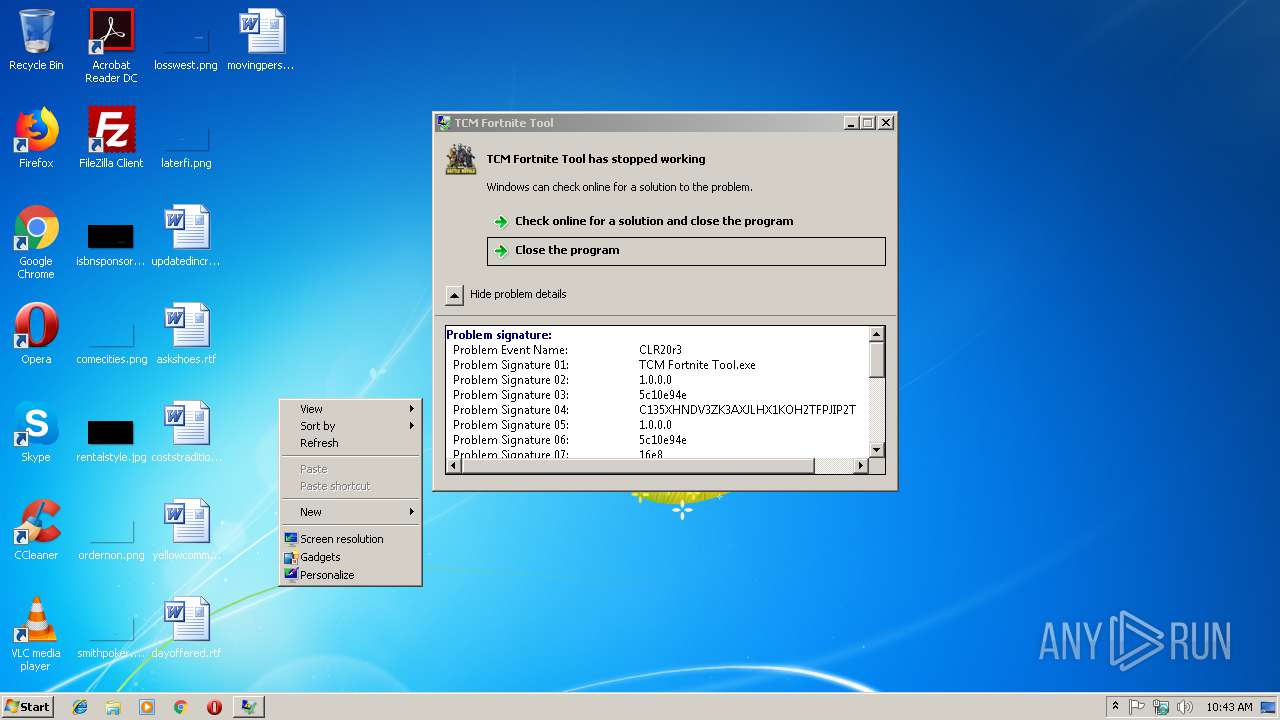Select the askshoes.rtf document icon
The image size is (1280, 720).
[186, 334]
